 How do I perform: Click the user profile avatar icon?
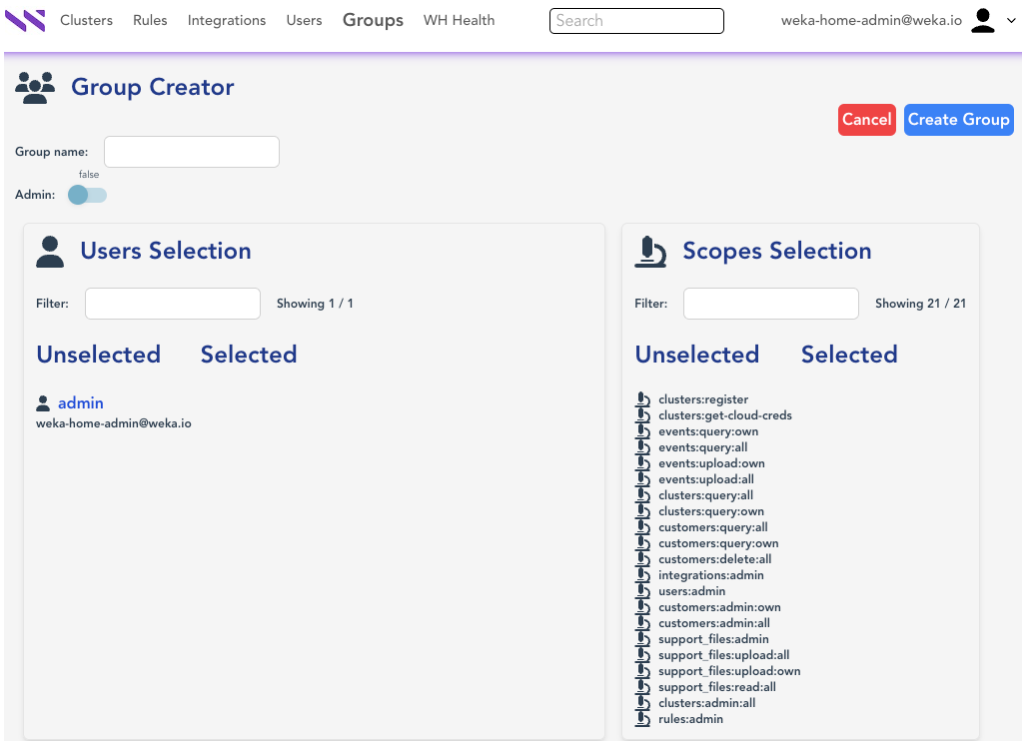pos(983,20)
